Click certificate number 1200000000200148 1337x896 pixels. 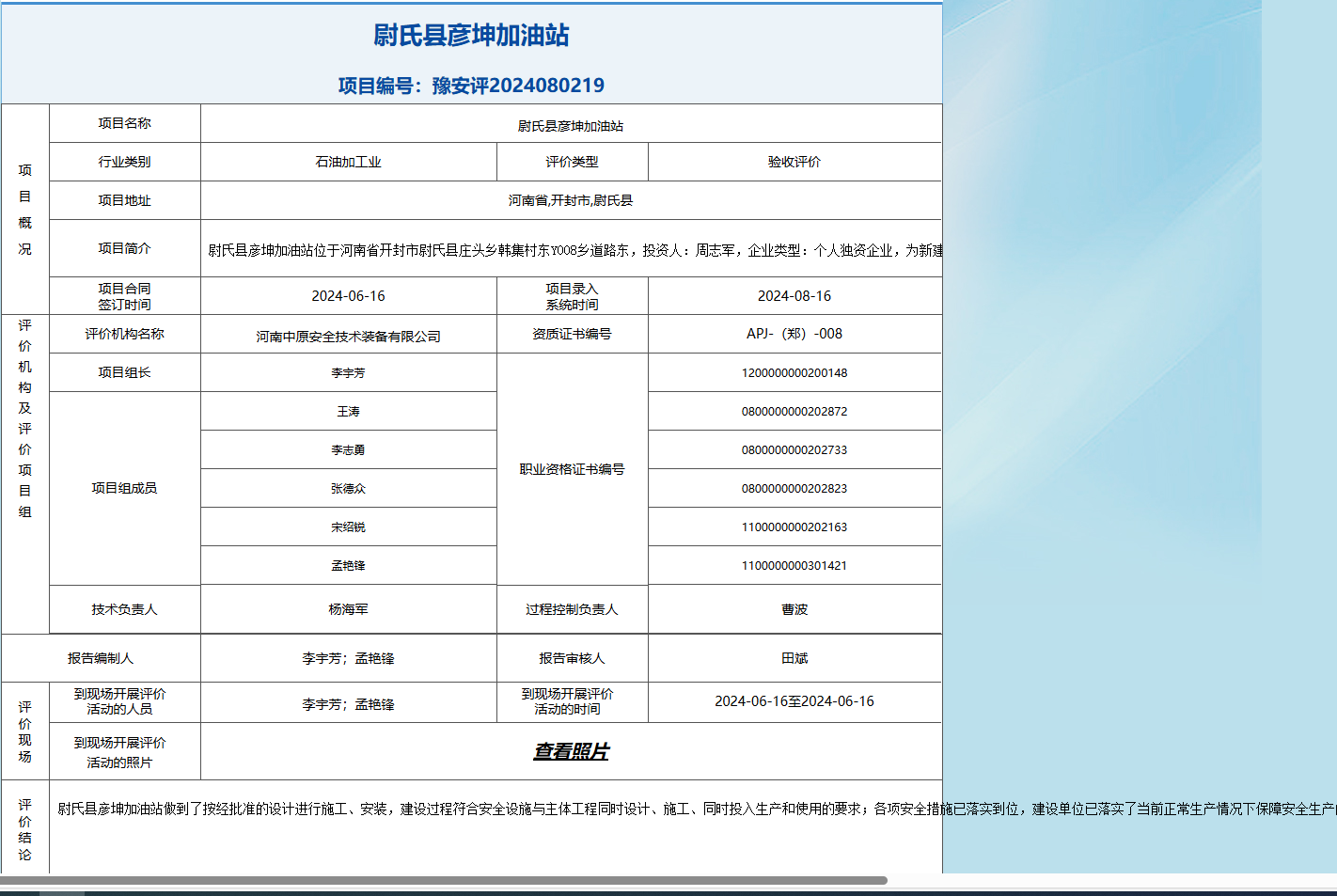point(794,373)
